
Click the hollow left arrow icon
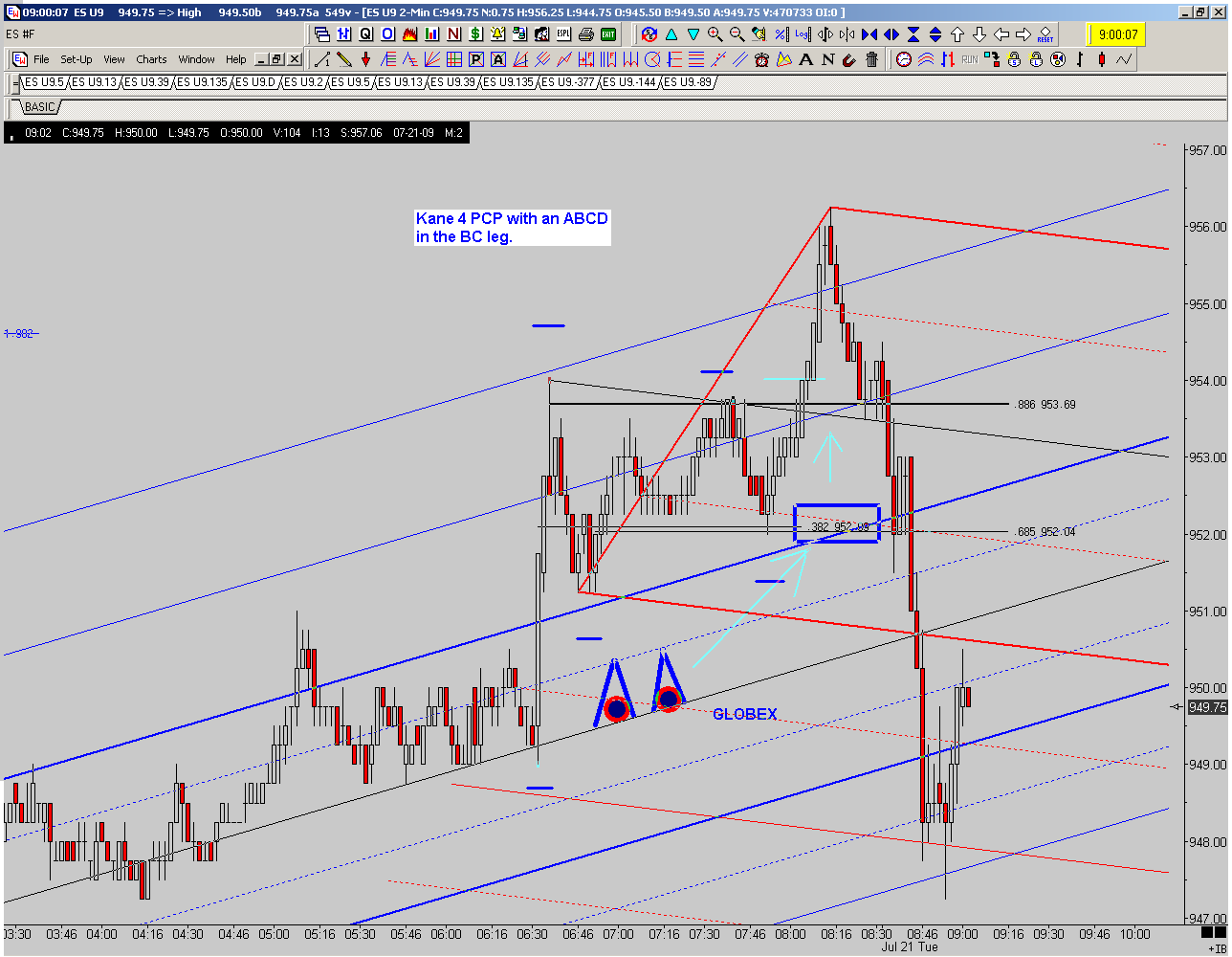click(x=1001, y=34)
